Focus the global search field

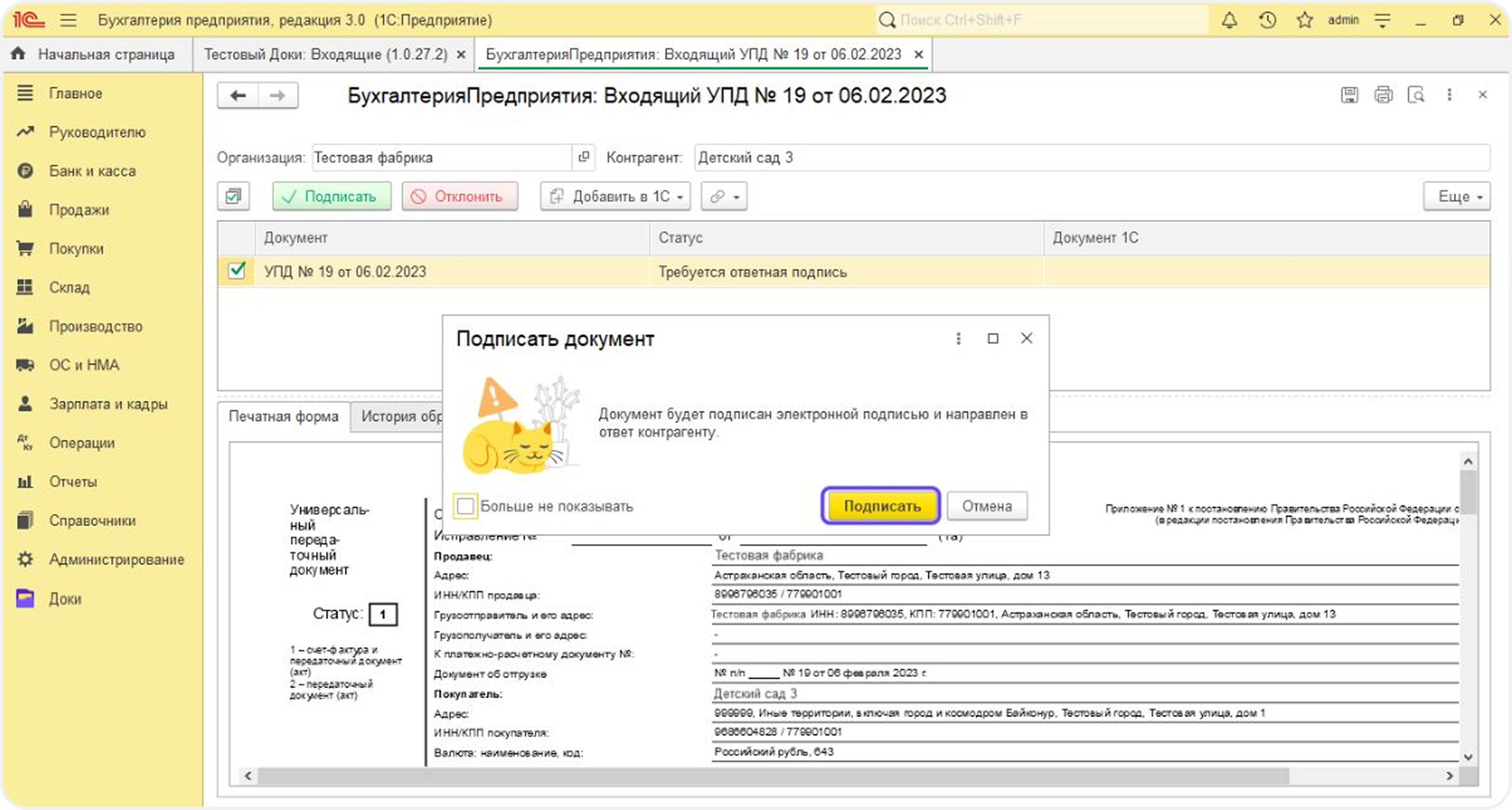1043,20
